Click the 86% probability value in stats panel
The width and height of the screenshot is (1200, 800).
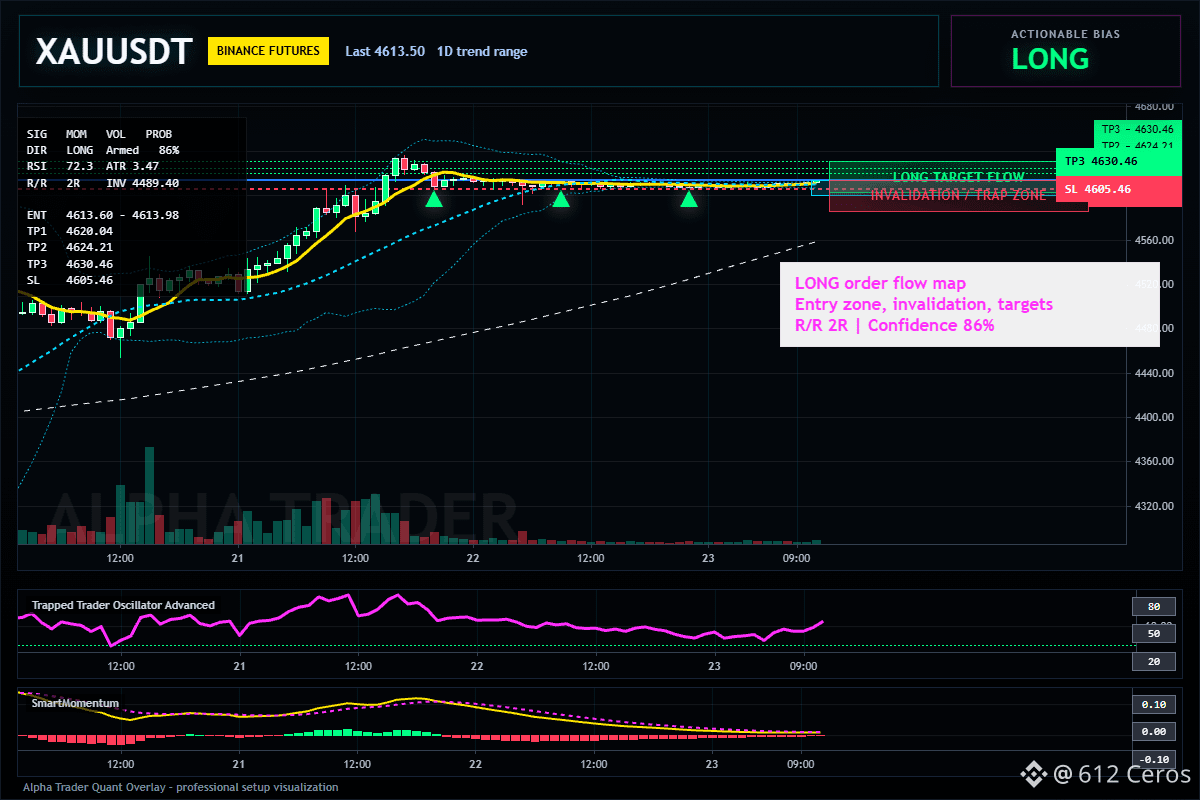(x=168, y=150)
